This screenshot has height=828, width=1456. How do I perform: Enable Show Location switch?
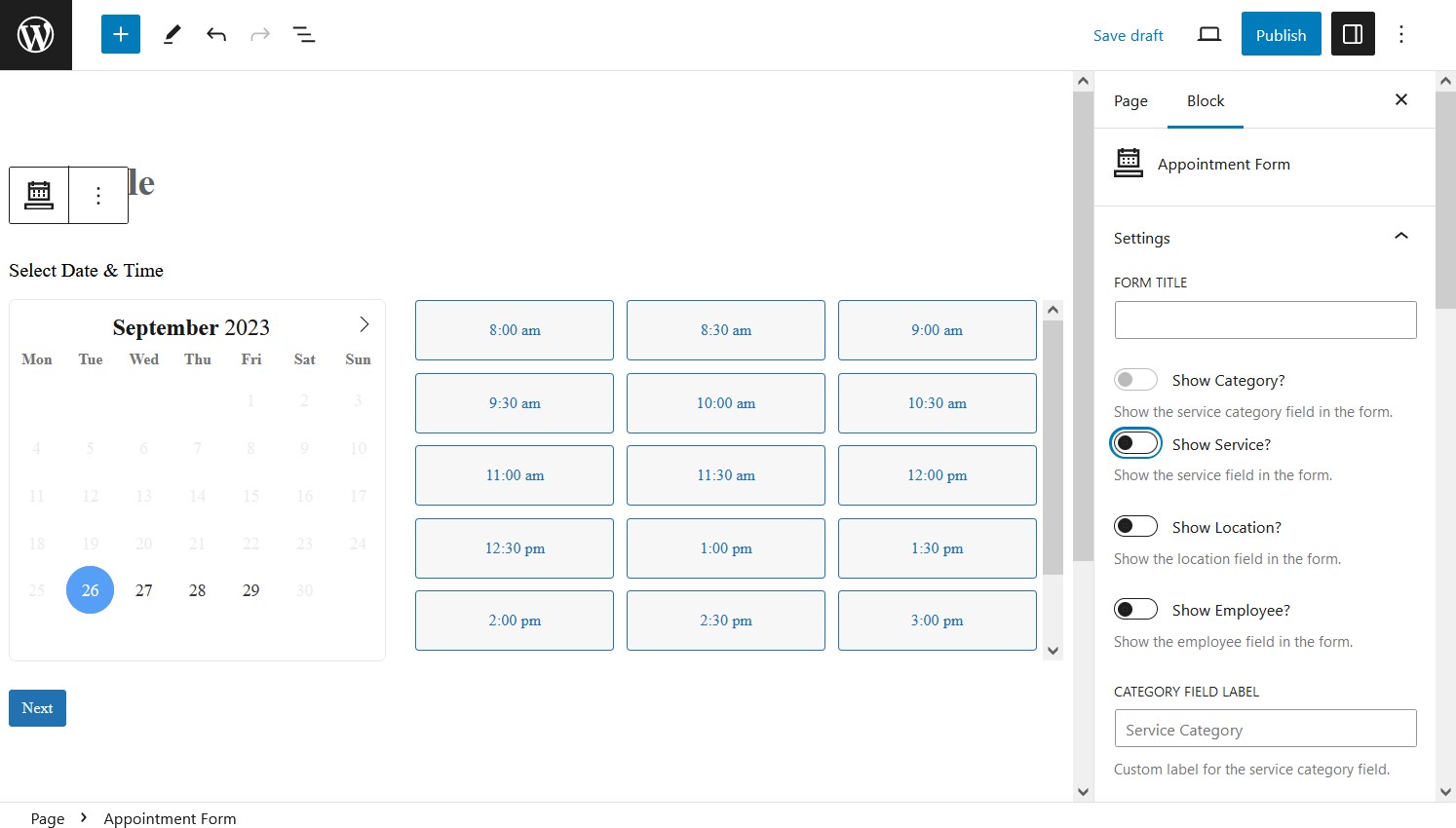[1135, 526]
